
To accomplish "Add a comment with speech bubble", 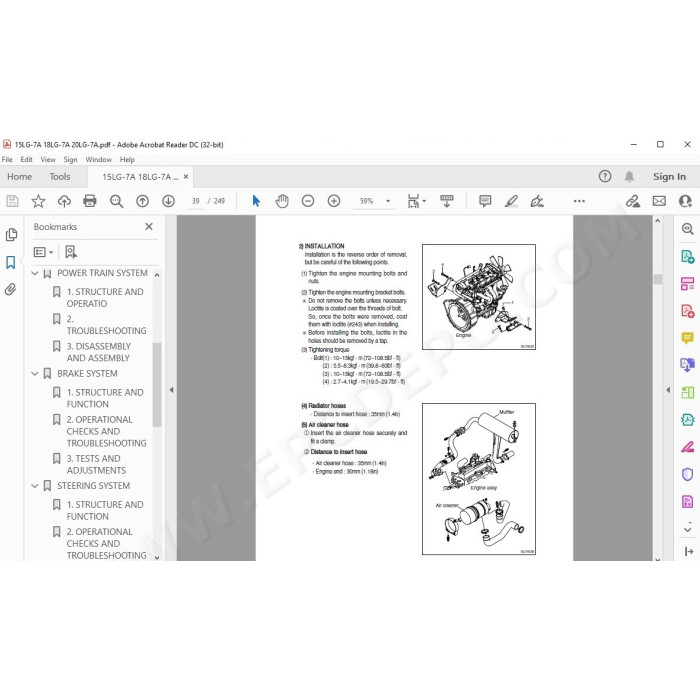I will [485, 201].
